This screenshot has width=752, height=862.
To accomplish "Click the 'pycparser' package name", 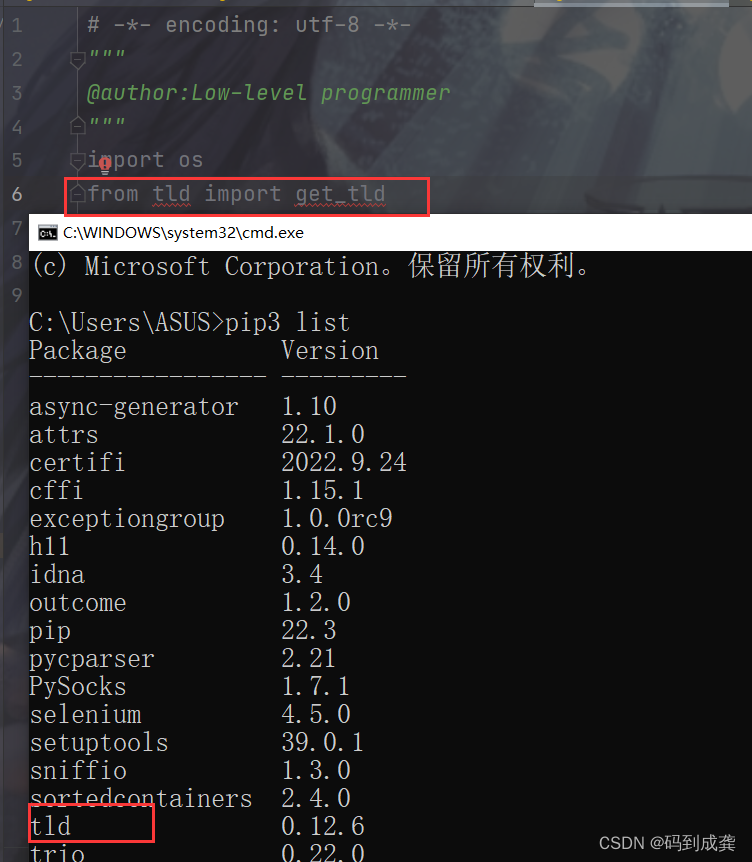I will tap(92, 660).
